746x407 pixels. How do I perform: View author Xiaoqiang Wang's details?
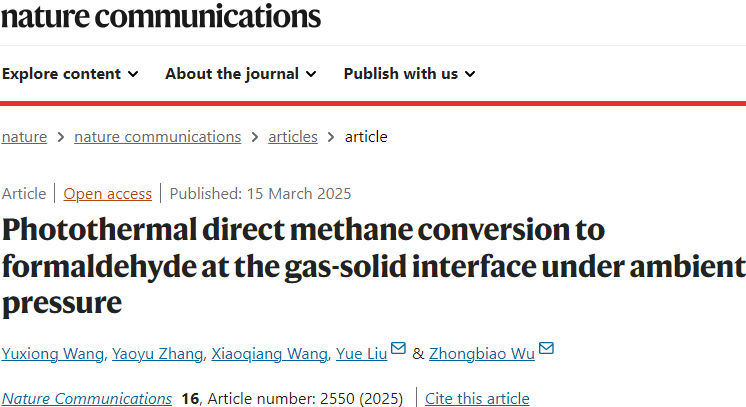coord(269,354)
